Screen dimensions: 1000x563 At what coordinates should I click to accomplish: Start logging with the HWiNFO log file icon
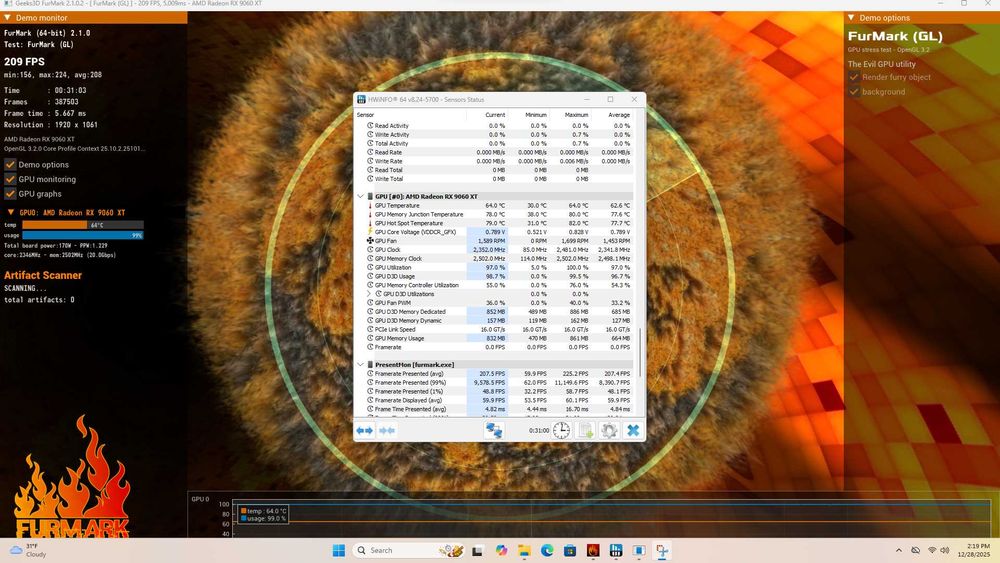[585, 430]
